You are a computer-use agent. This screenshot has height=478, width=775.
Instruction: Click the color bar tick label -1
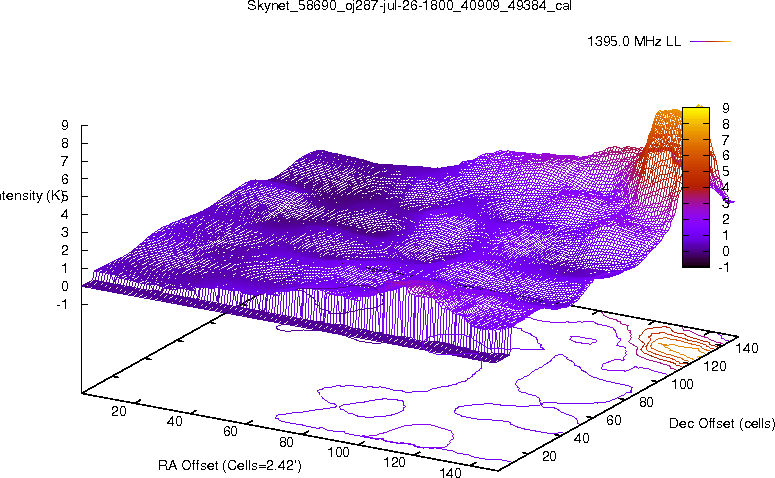tap(724, 267)
